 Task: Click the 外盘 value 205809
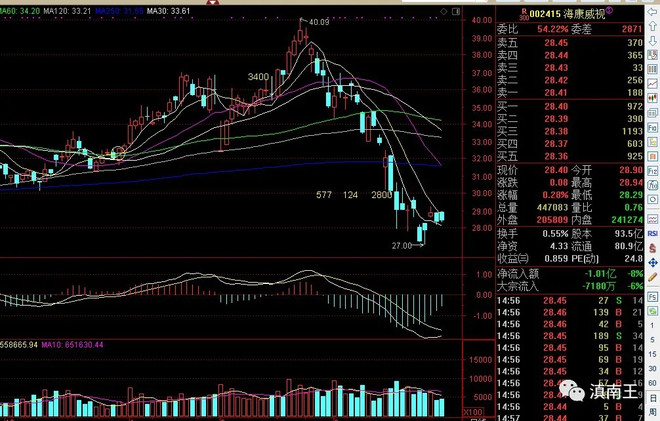(x=552, y=220)
